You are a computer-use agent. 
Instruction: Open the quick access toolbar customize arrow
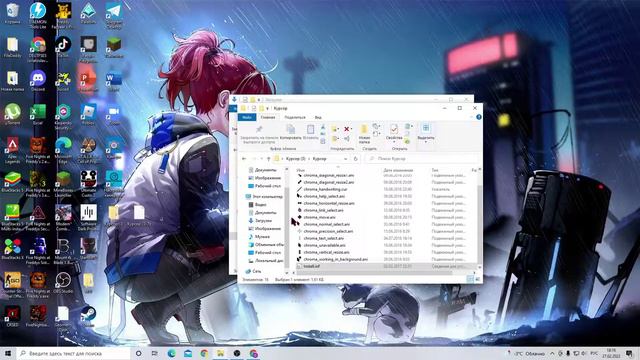(268, 108)
